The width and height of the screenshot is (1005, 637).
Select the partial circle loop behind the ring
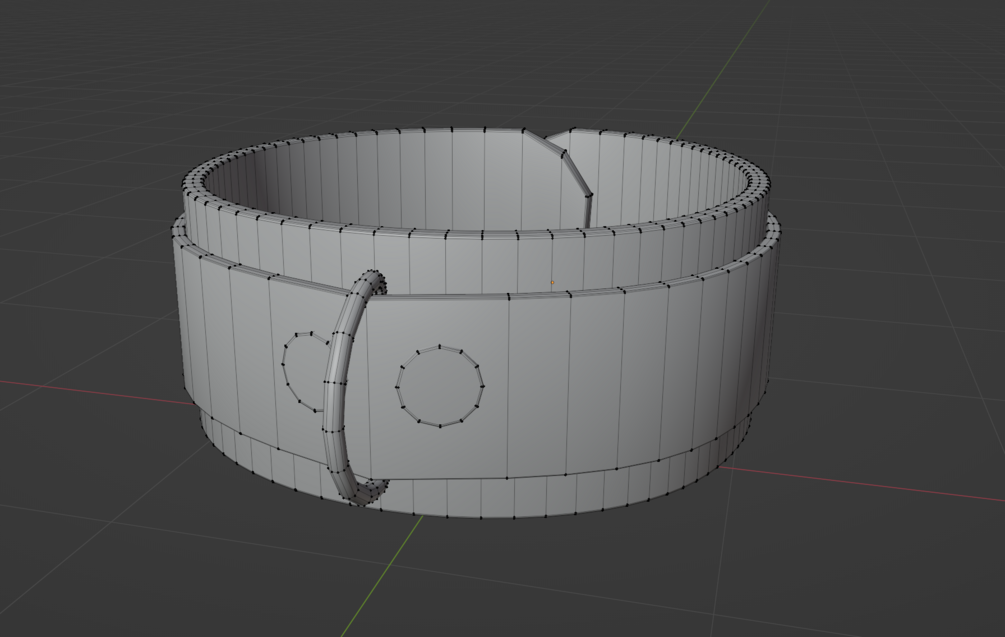pyautogui.click(x=306, y=372)
